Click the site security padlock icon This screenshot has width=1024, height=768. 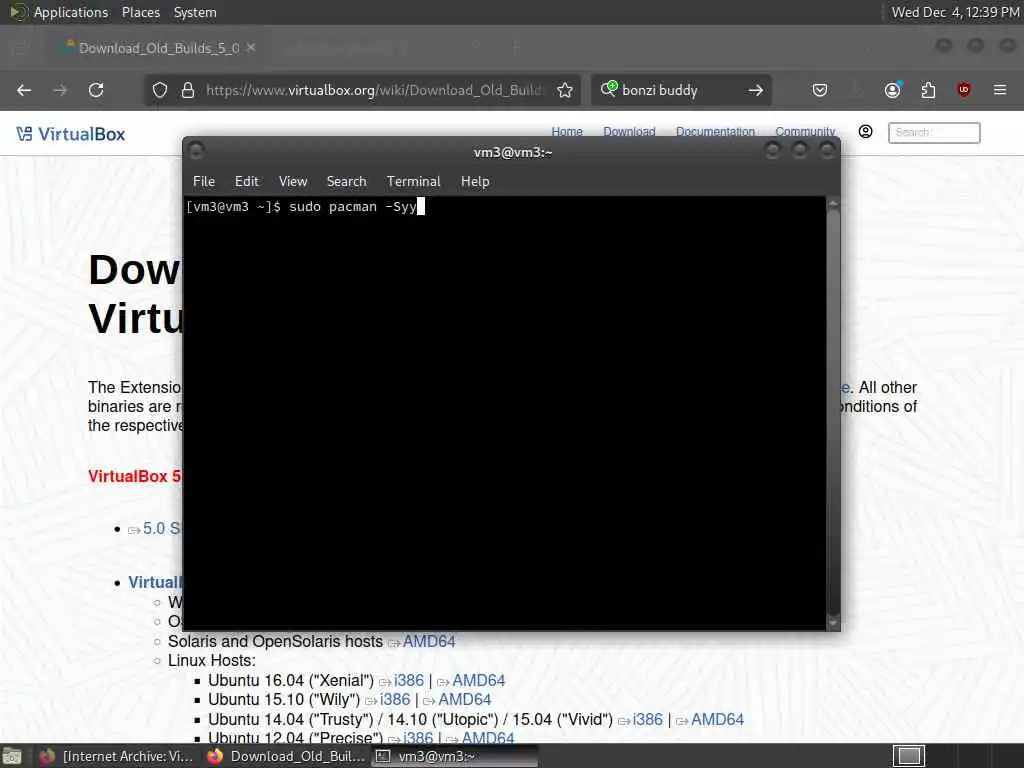pos(188,90)
